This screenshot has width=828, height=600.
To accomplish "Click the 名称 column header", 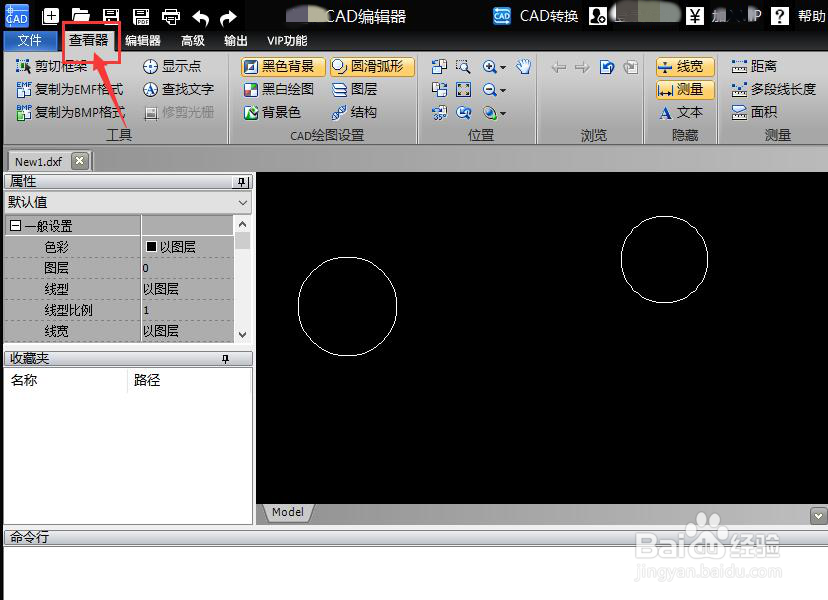I will [65, 380].
